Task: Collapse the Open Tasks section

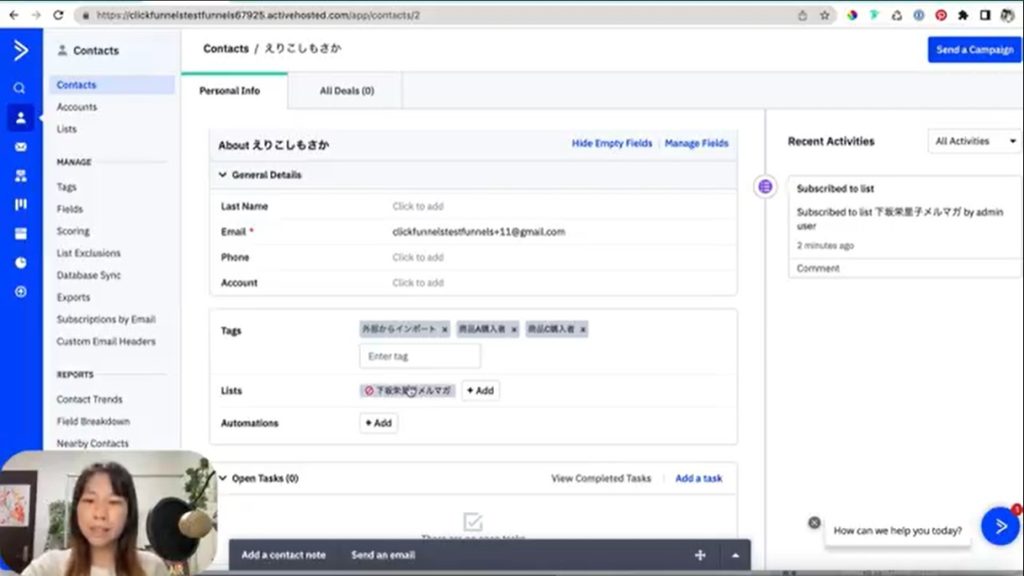Action: [223, 478]
